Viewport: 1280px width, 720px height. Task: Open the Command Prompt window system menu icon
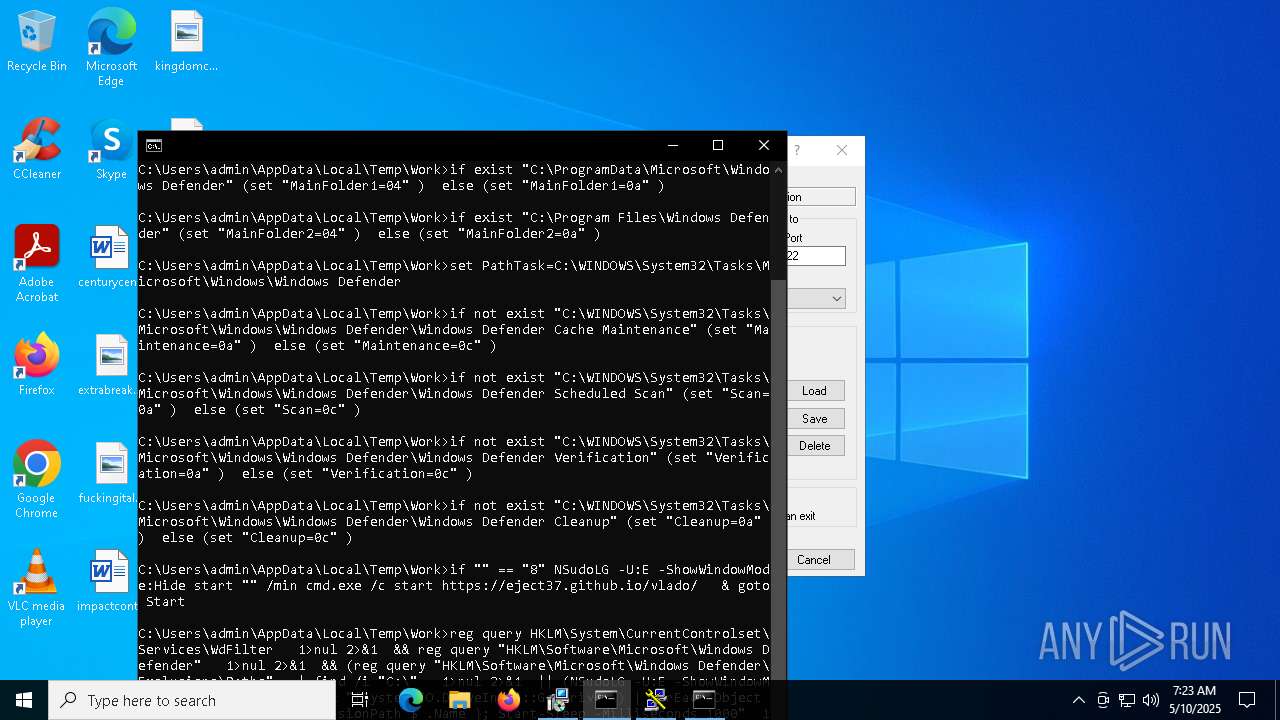click(153, 146)
